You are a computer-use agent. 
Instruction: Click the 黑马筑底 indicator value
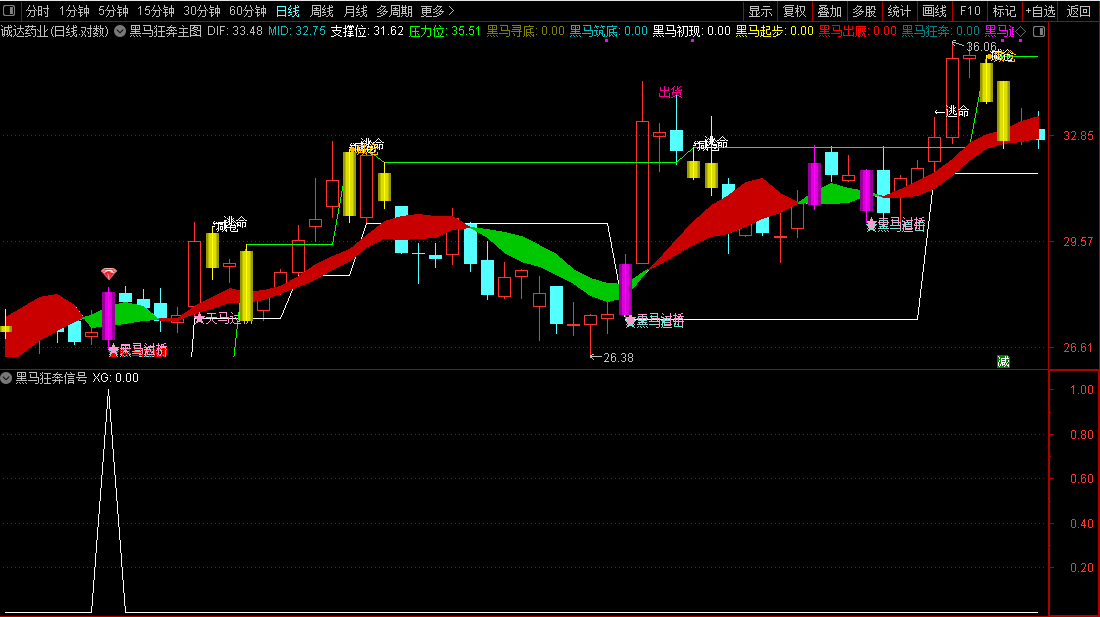pos(608,32)
